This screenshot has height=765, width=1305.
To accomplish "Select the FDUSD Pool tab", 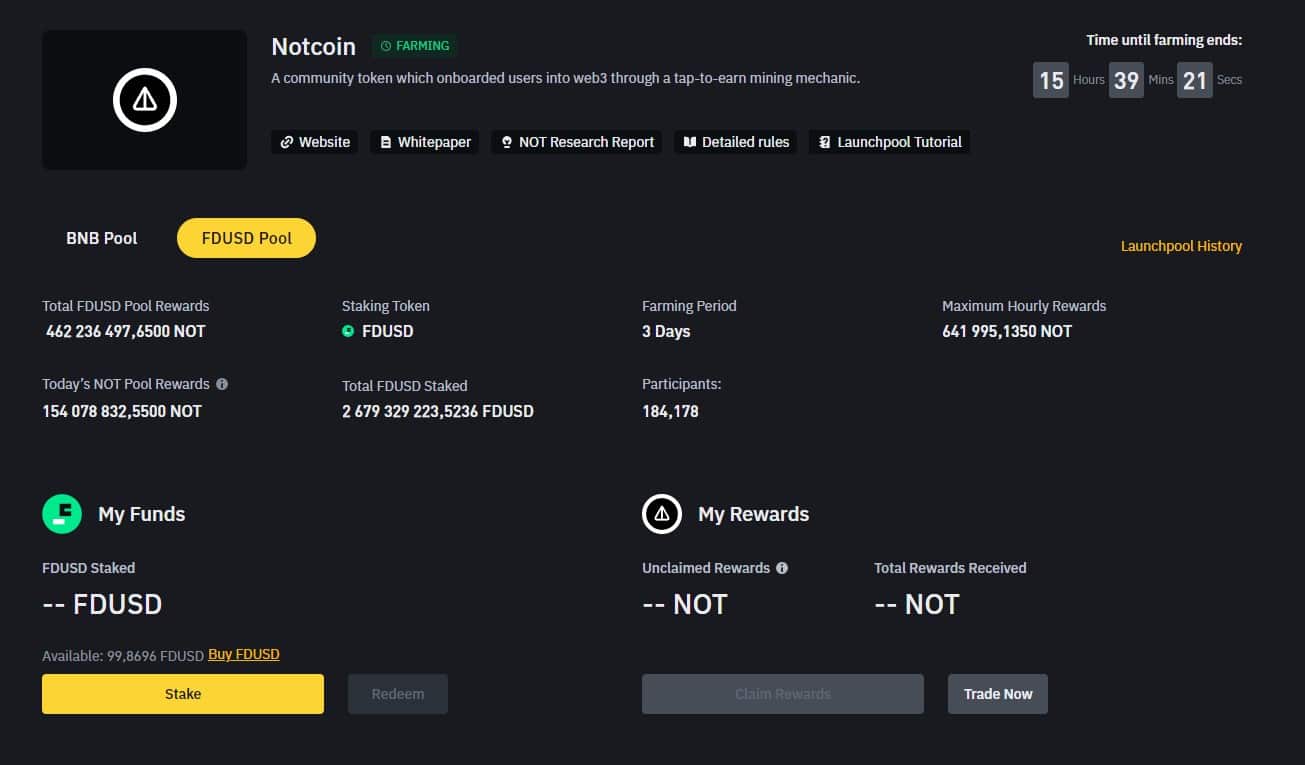I will 246,238.
